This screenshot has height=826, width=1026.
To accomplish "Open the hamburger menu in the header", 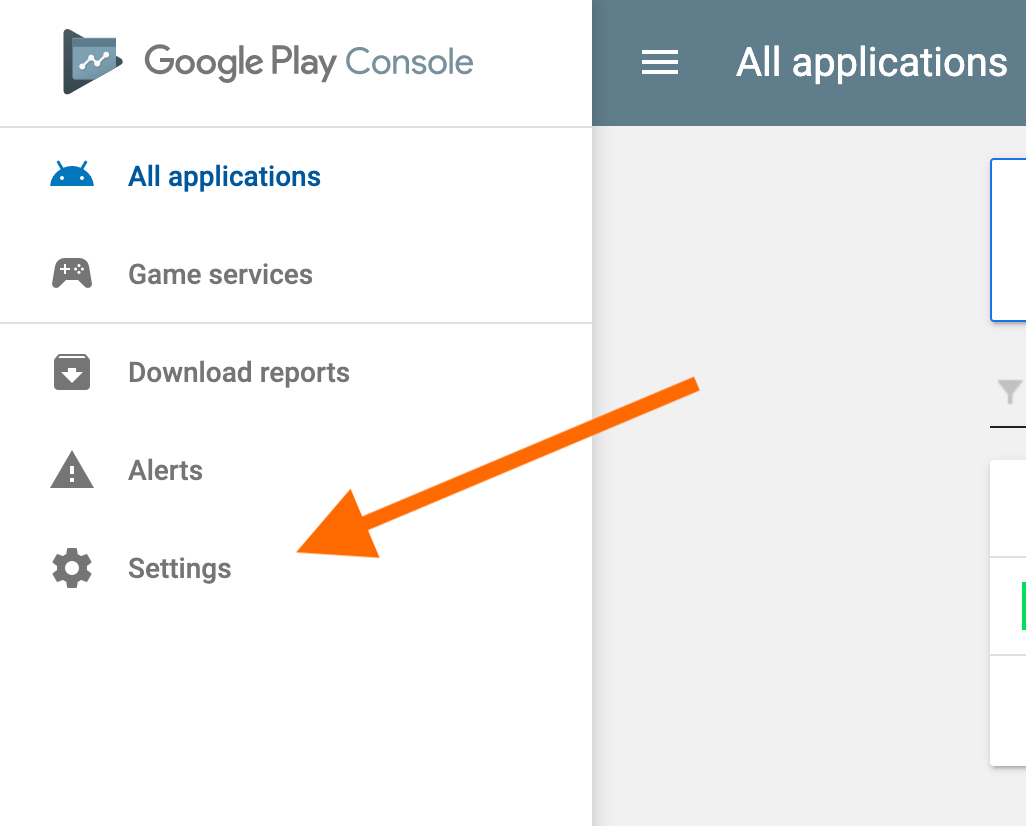I will pyautogui.click(x=660, y=62).
